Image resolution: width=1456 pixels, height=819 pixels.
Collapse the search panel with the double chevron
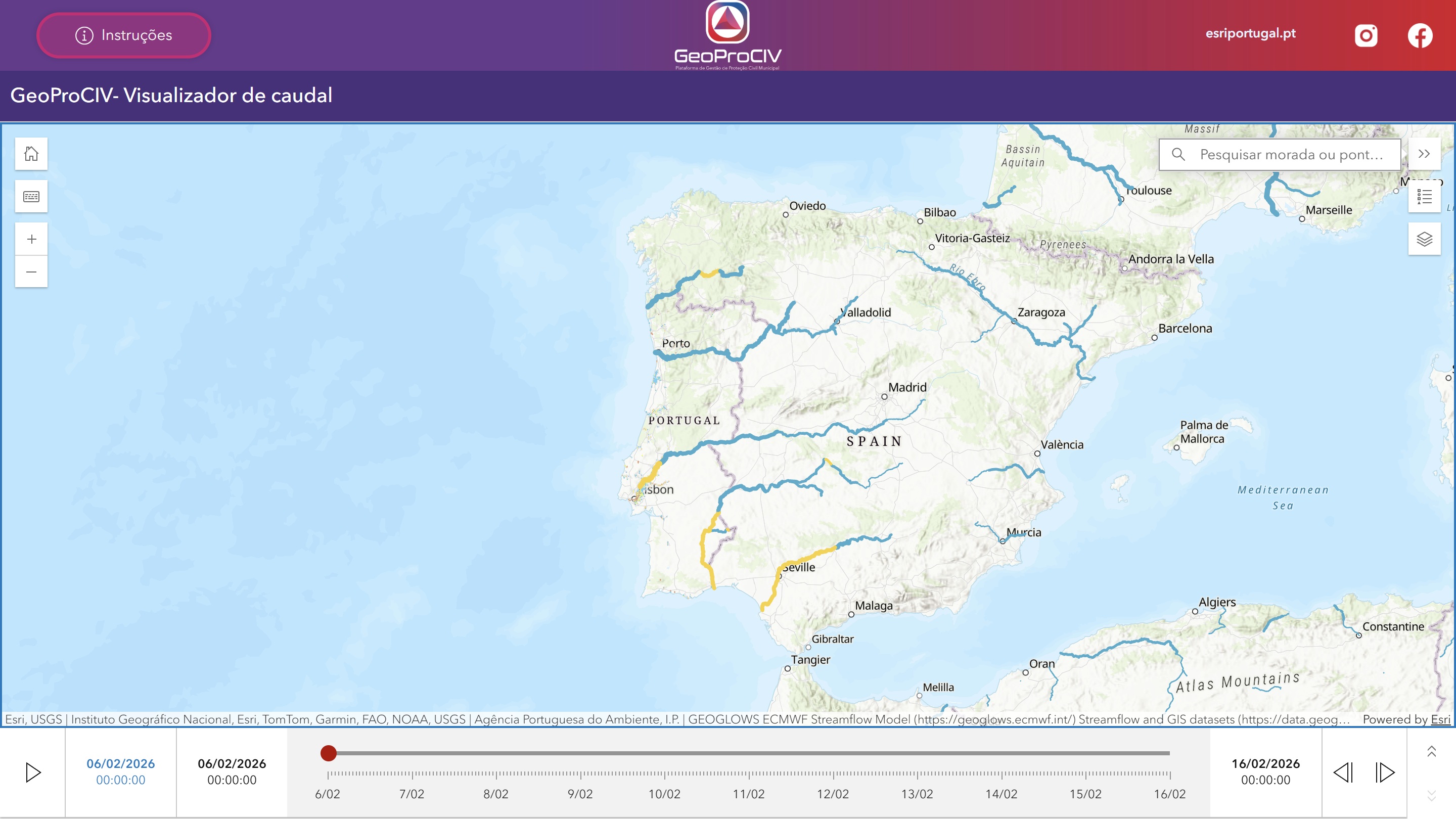tap(1424, 154)
